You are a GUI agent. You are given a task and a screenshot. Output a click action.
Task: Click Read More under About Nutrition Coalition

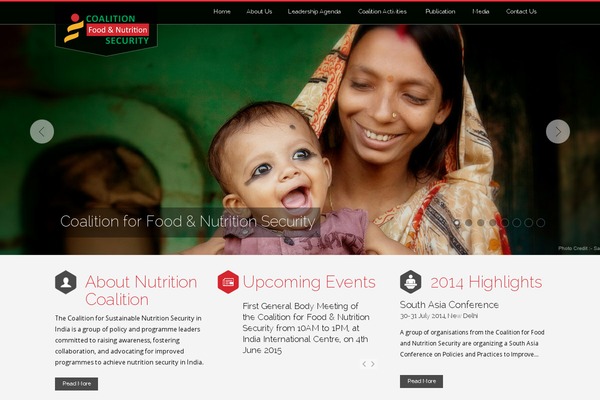pos(77,384)
